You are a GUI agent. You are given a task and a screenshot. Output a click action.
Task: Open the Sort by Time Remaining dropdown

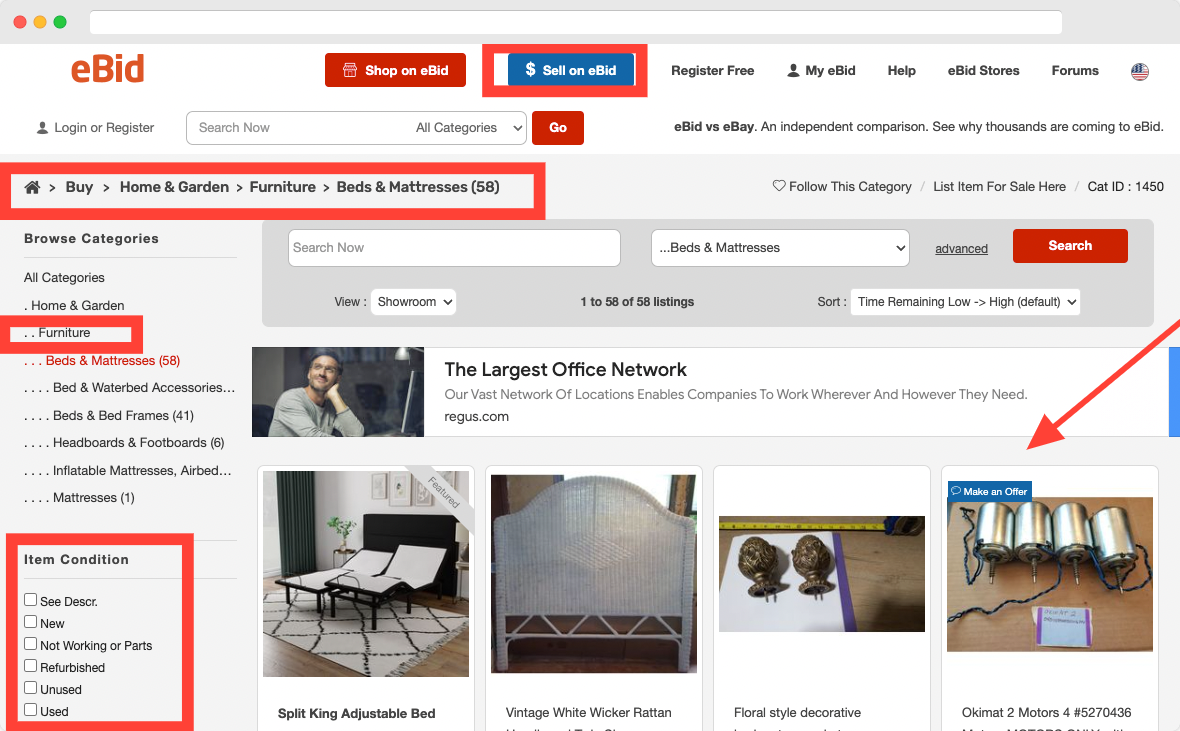pyautogui.click(x=963, y=301)
